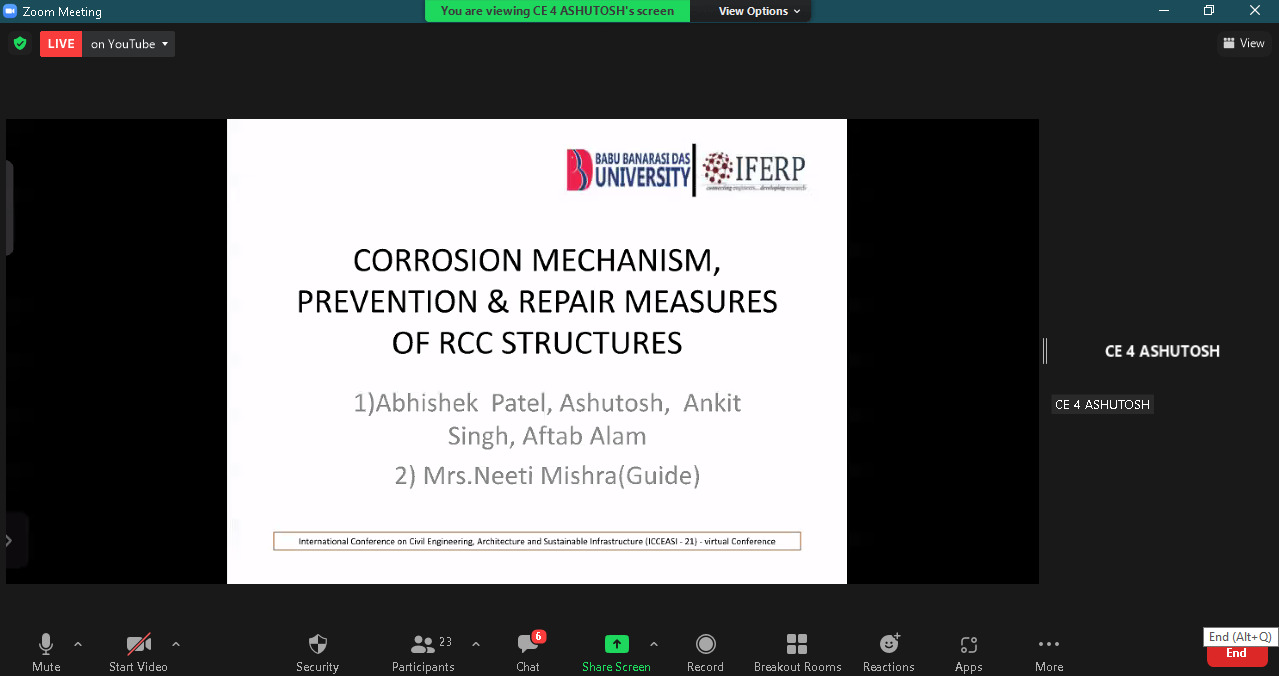1279x676 pixels.
Task: Click the International Conference footer box
Action: 537,541
